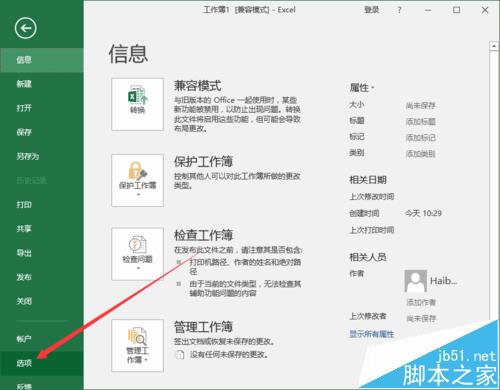This screenshot has height=390, width=500.
Task: Open the 管理工作簿 manage icon button
Action: coord(137,345)
